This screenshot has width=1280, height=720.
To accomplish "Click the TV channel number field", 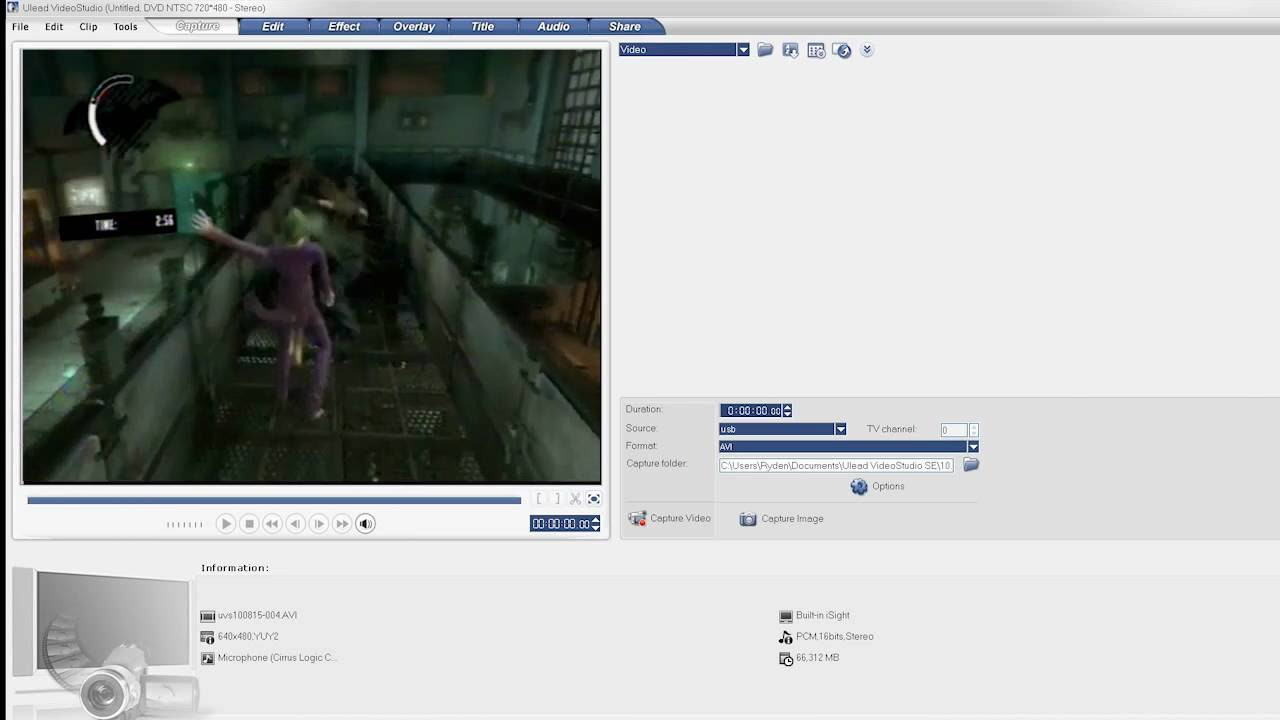I will pyautogui.click(x=953, y=430).
